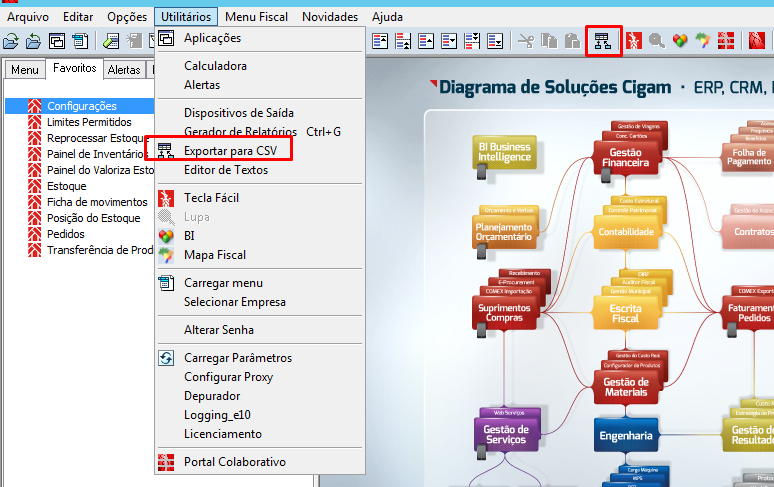Select Configurações in Favoritos list
This screenshot has height=487, width=774.
coord(79,106)
